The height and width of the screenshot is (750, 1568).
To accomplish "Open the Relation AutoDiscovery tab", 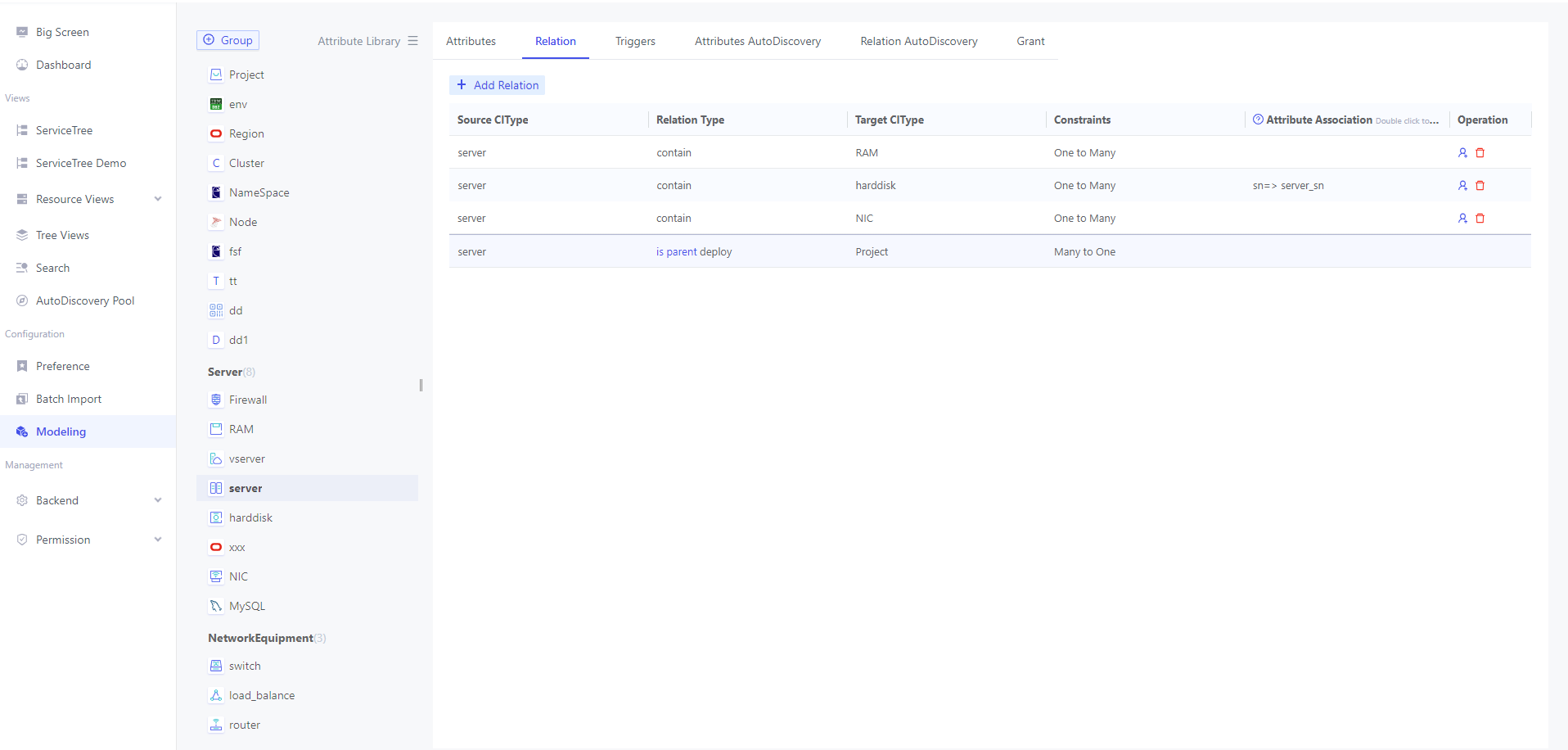I will coord(919,41).
